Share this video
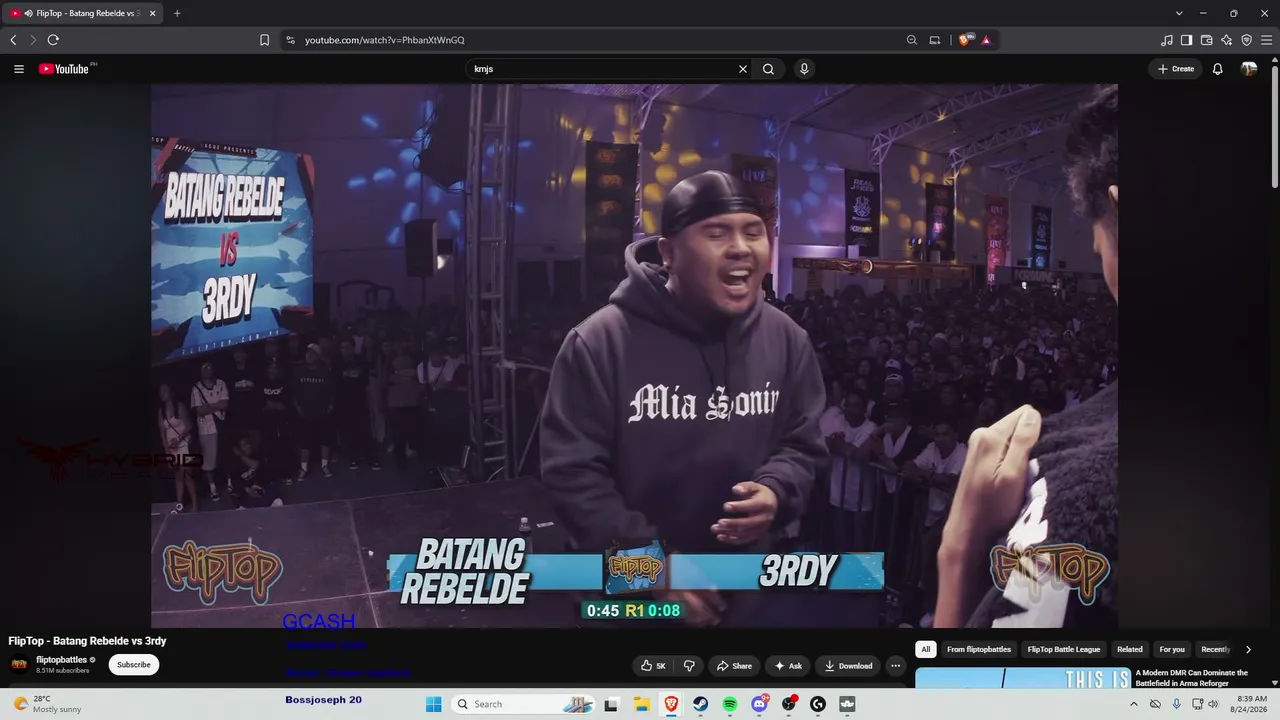 point(733,666)
